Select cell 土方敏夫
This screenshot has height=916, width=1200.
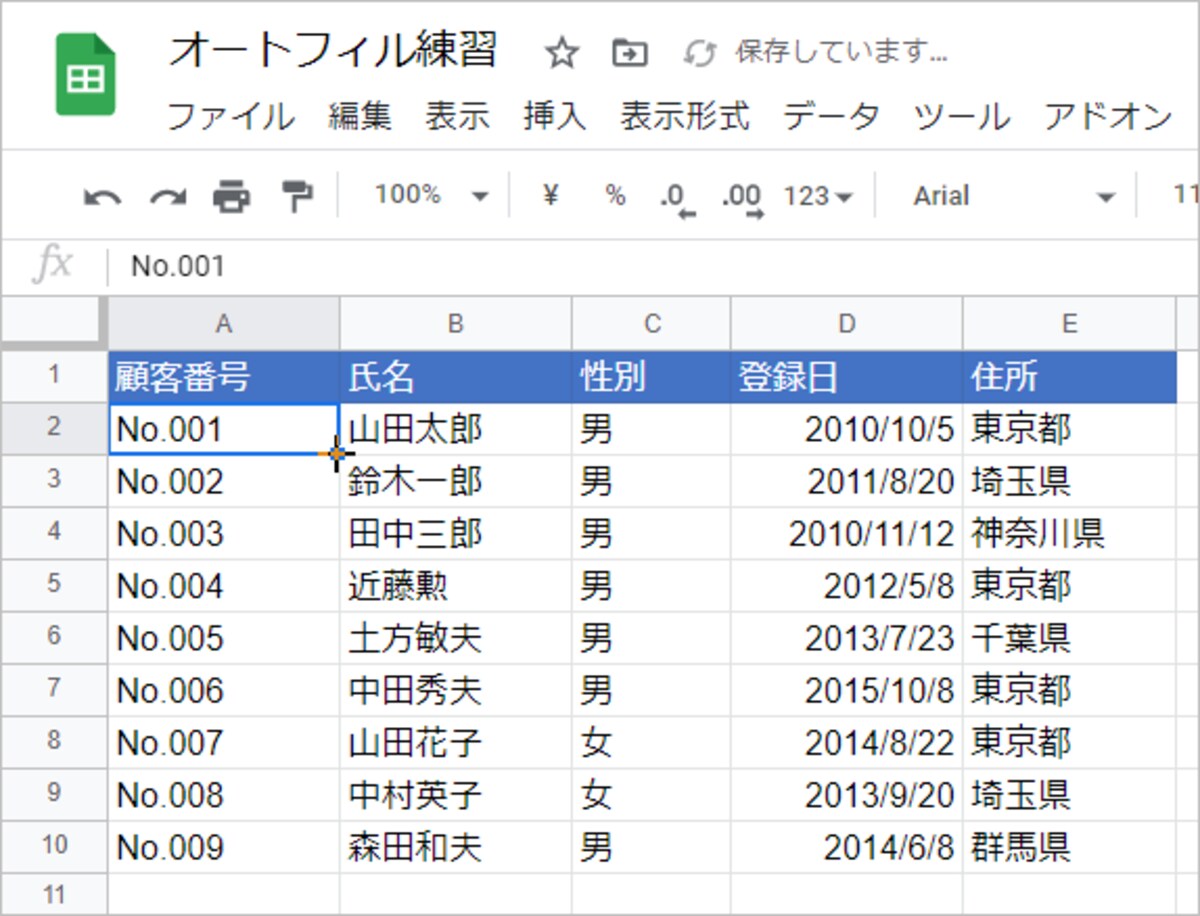tap(455, 637)
